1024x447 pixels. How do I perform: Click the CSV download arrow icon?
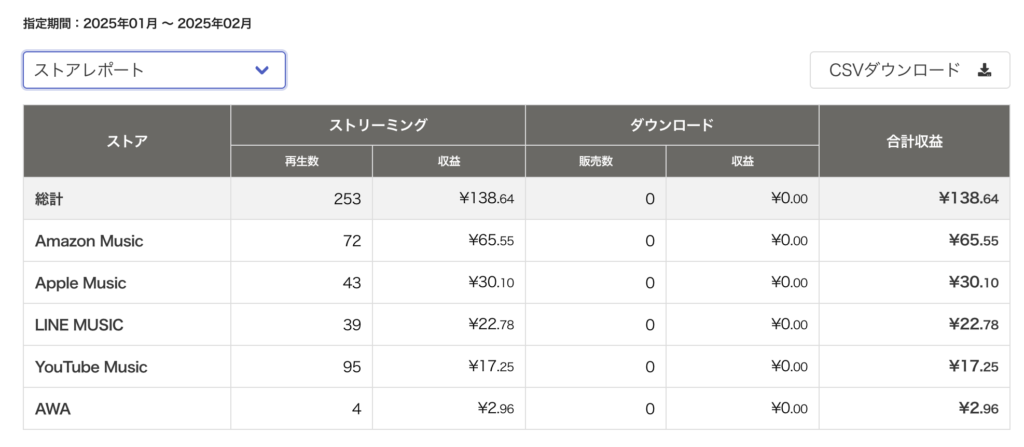984,71
